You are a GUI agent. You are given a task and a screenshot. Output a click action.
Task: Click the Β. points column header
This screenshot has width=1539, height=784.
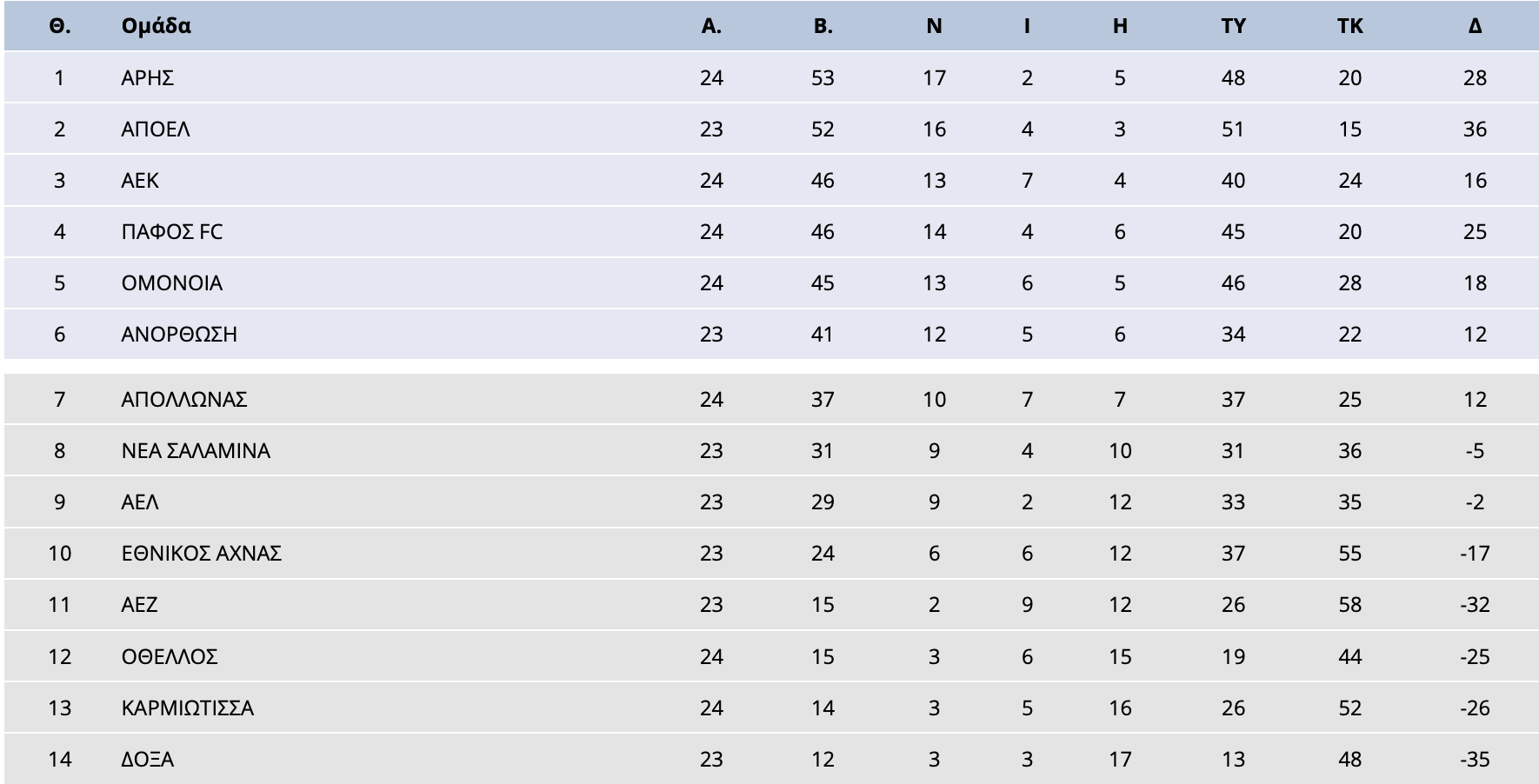pos(823,26)
